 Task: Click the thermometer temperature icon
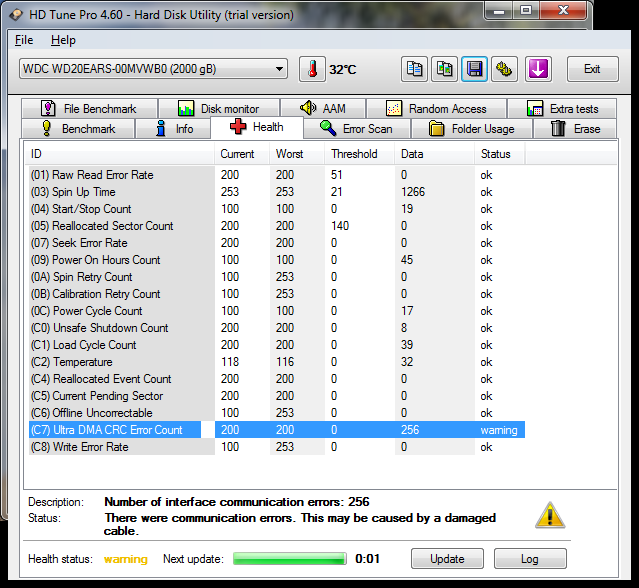click(x=312, y=69)
